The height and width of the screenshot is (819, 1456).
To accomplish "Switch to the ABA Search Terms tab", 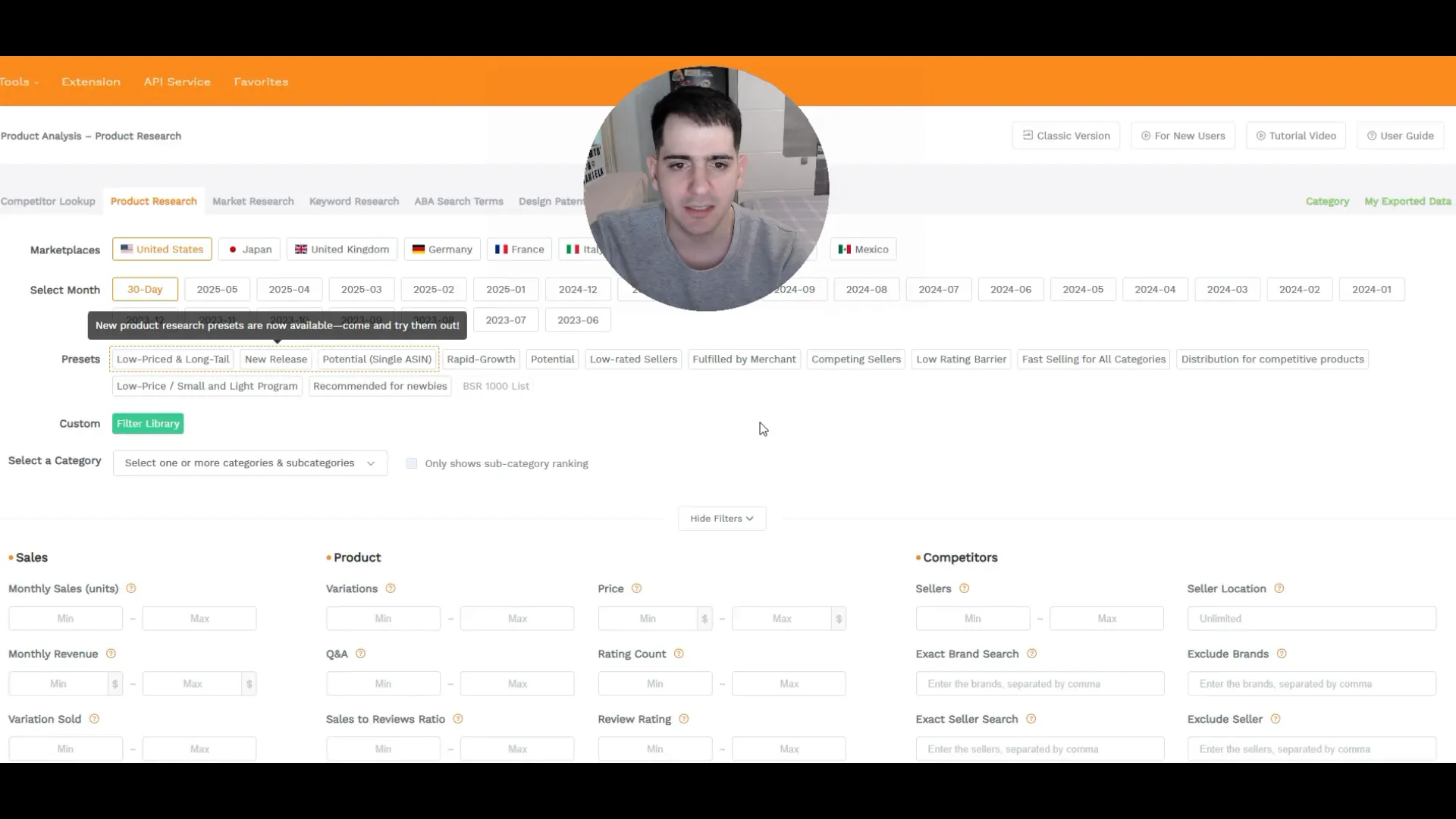I will click(x=459, y=202).
